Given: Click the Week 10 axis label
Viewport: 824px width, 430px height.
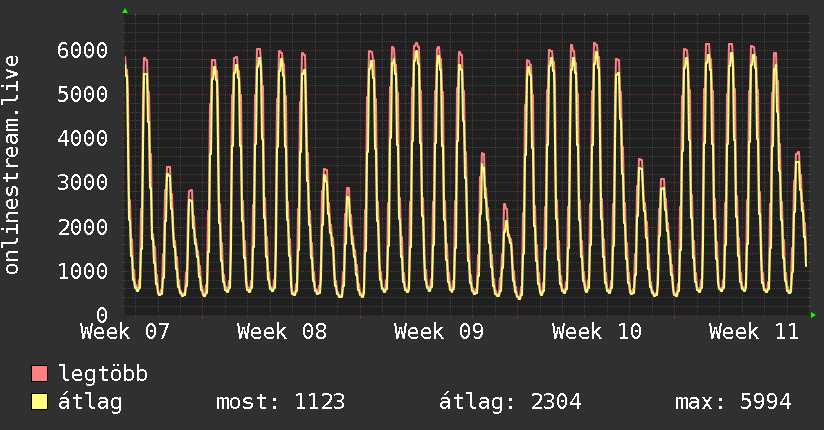Looking at the screenshot, I should (x=596, y=331).
